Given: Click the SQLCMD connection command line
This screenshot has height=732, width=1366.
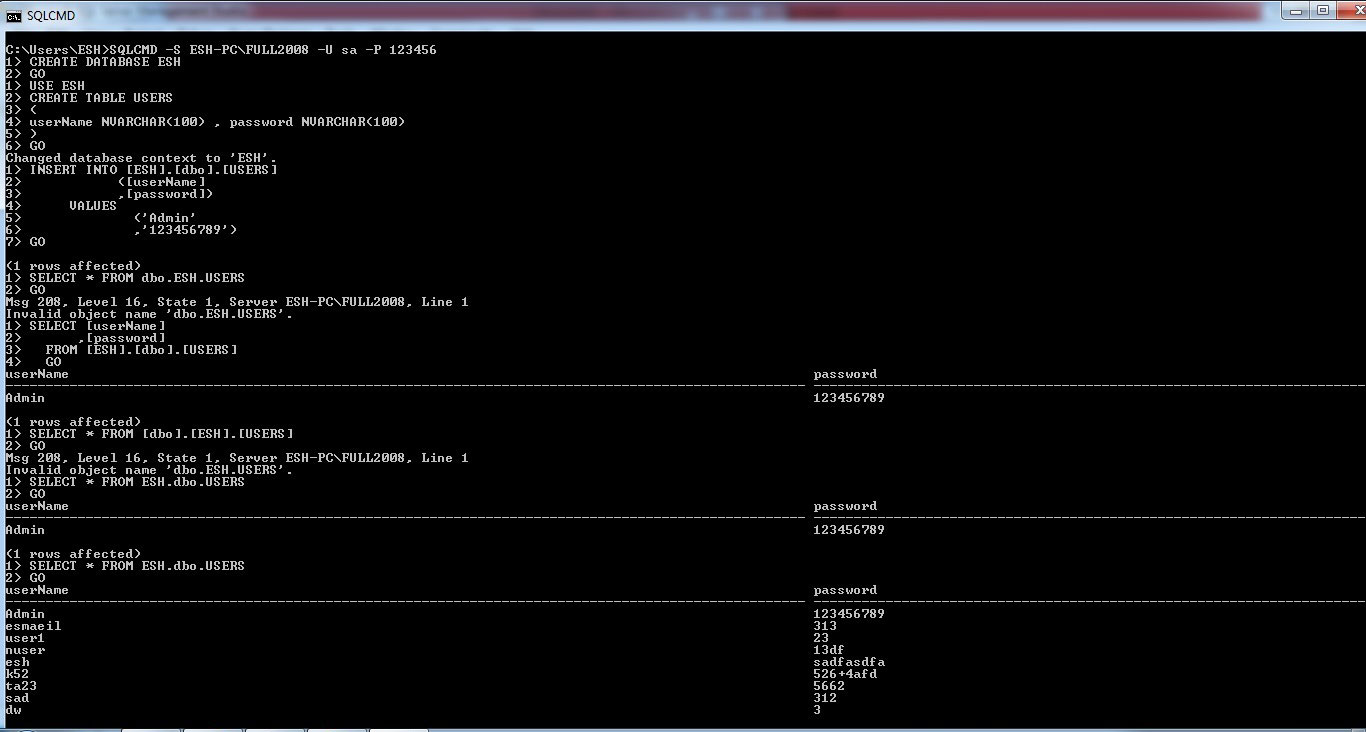Looking at the screenshot, I should tap(221, 50).
